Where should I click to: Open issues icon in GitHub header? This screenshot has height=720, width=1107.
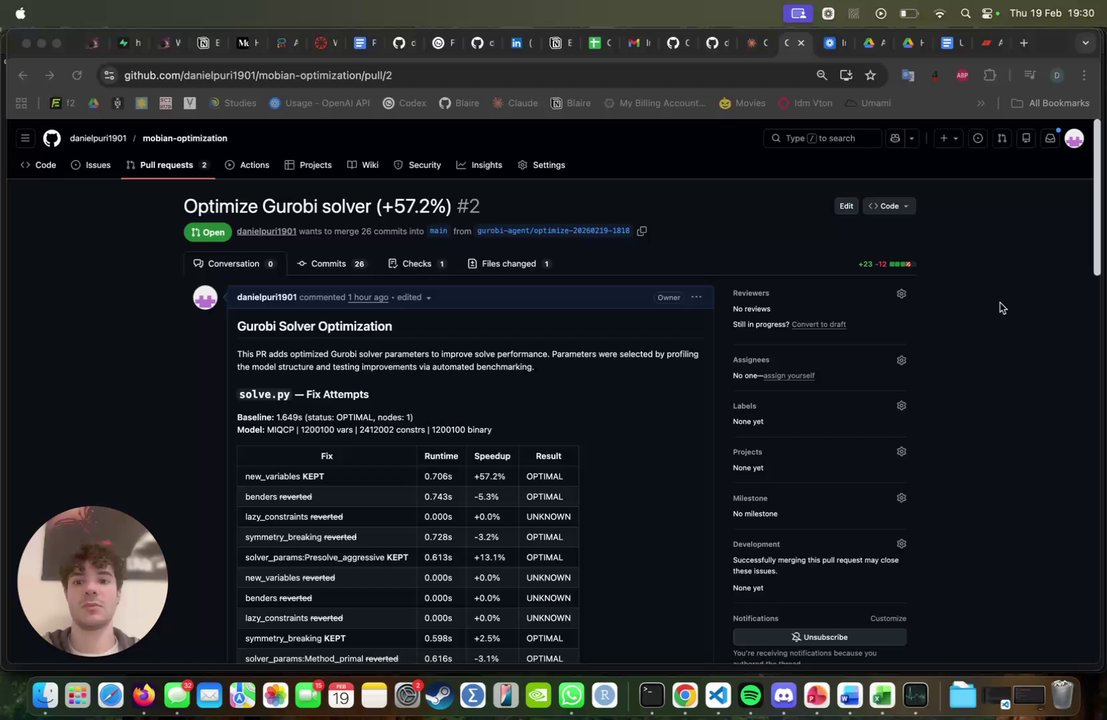(x=978, y=138)
